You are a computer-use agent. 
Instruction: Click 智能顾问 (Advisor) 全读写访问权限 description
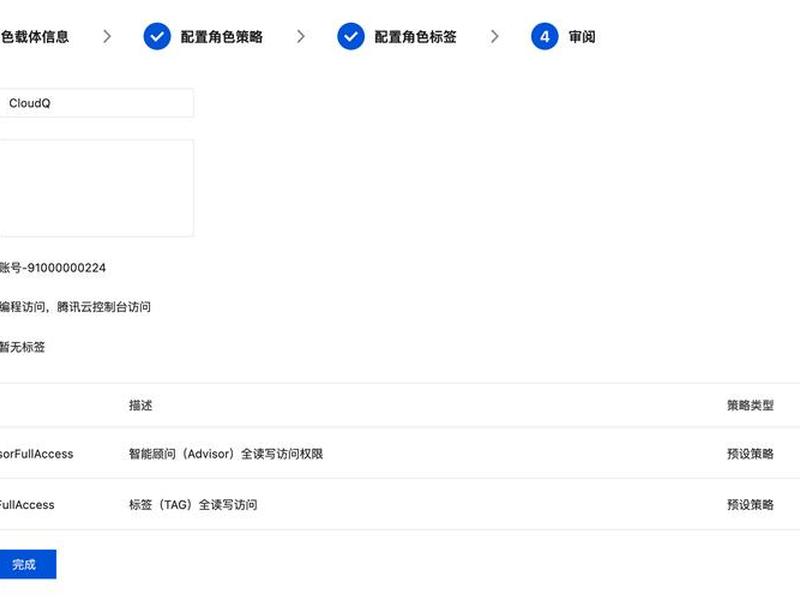[x=226, y=454]
